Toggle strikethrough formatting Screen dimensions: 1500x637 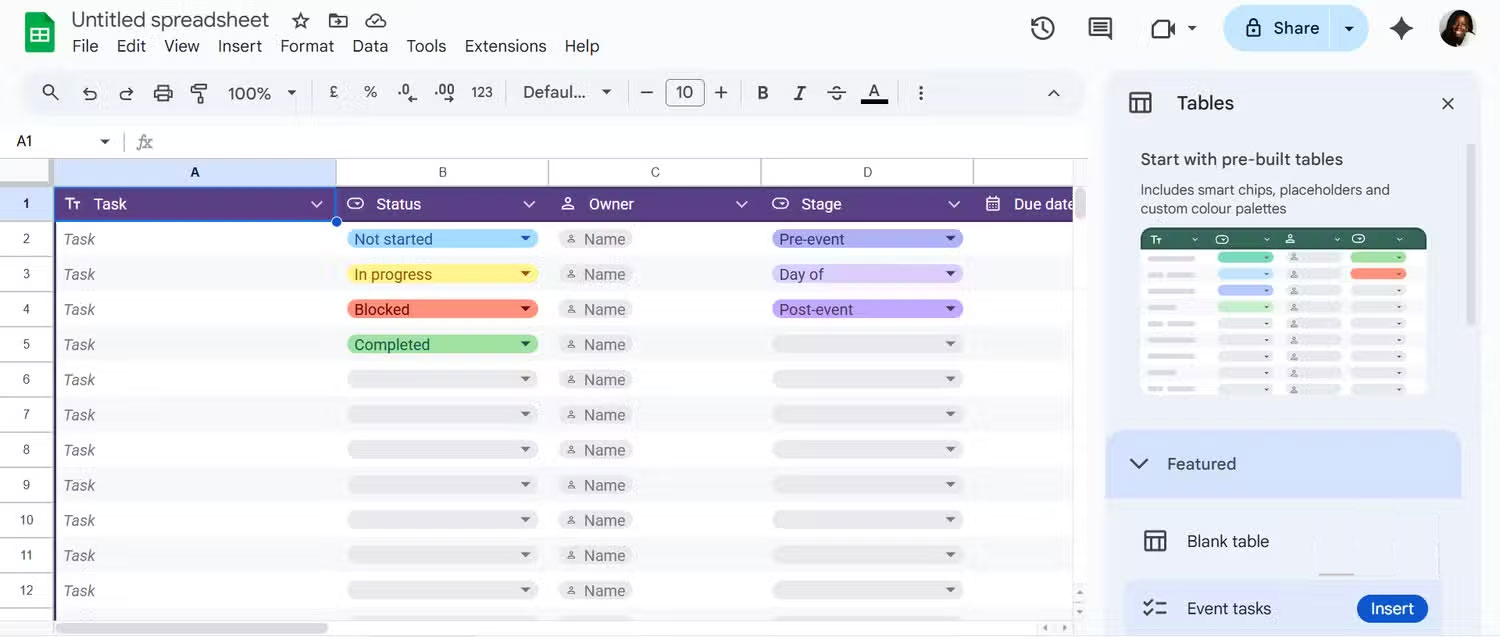pos(836,92)
